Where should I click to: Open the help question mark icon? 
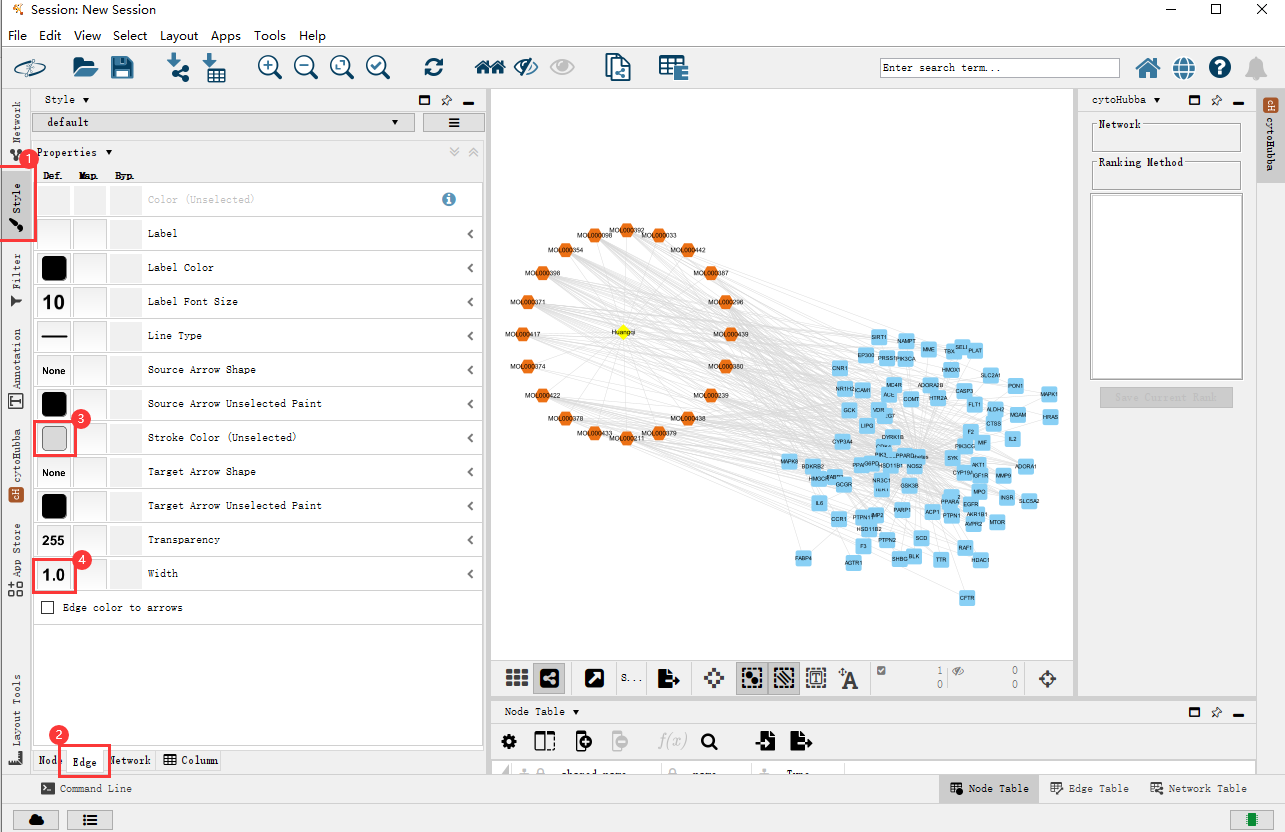tap(1220, 67)
